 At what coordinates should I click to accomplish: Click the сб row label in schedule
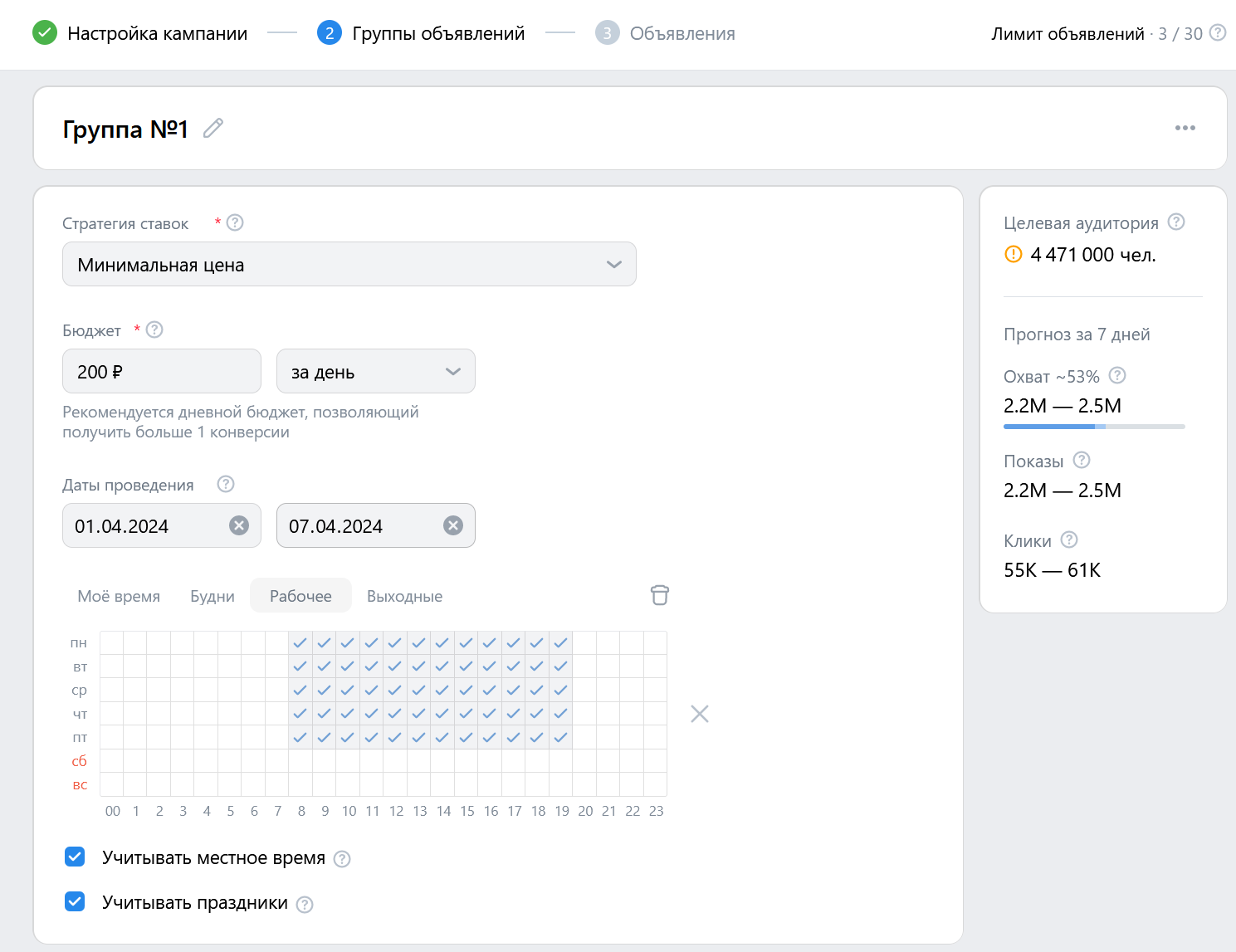pos(80,761)
